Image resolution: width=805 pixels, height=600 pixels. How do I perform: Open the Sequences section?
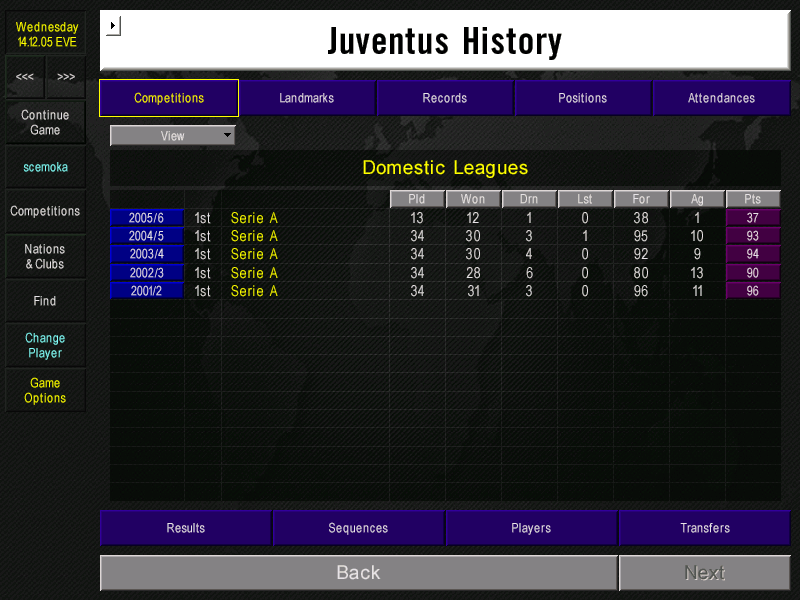coord(358,528)
